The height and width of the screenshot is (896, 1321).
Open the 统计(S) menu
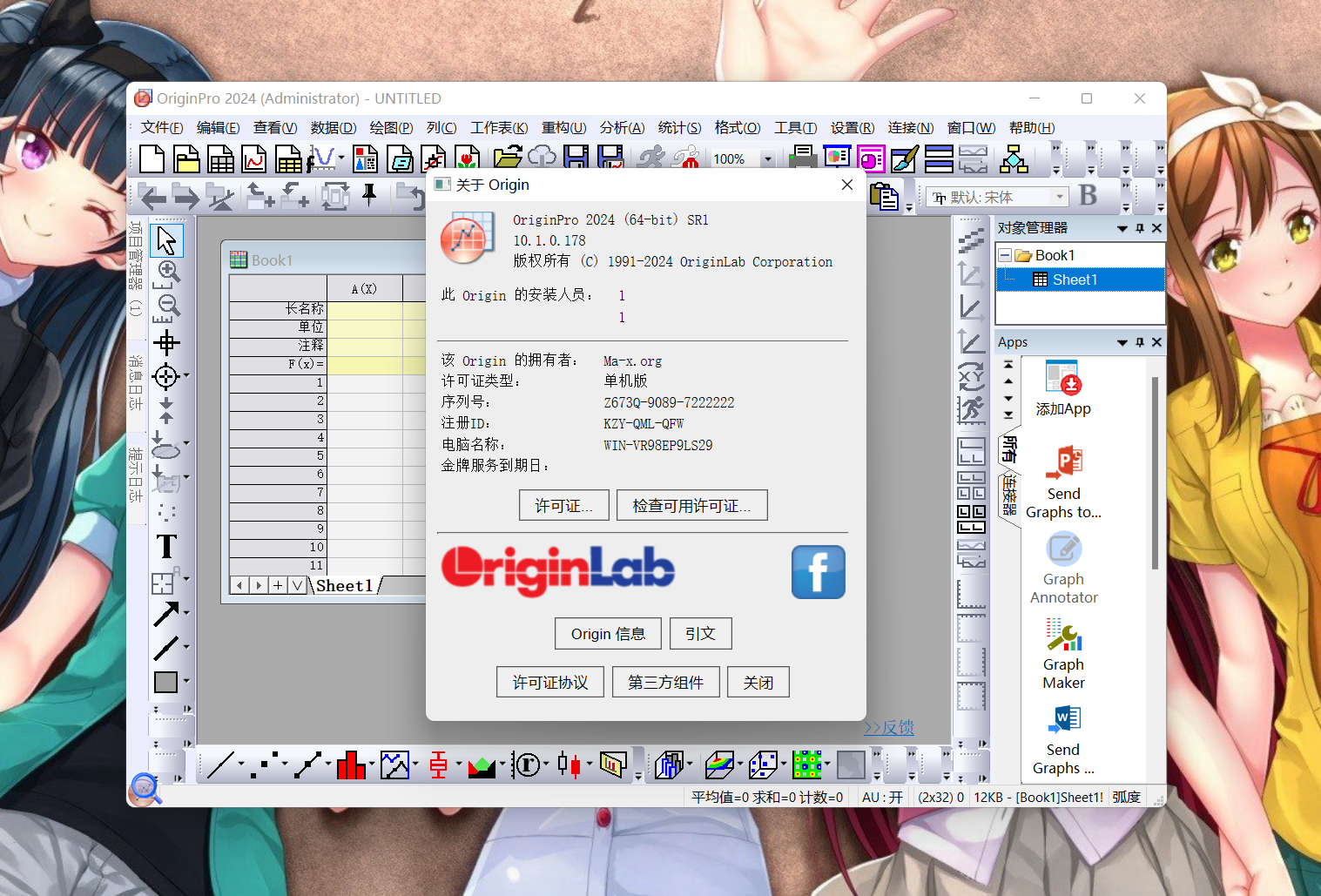(x=680, y=128)
